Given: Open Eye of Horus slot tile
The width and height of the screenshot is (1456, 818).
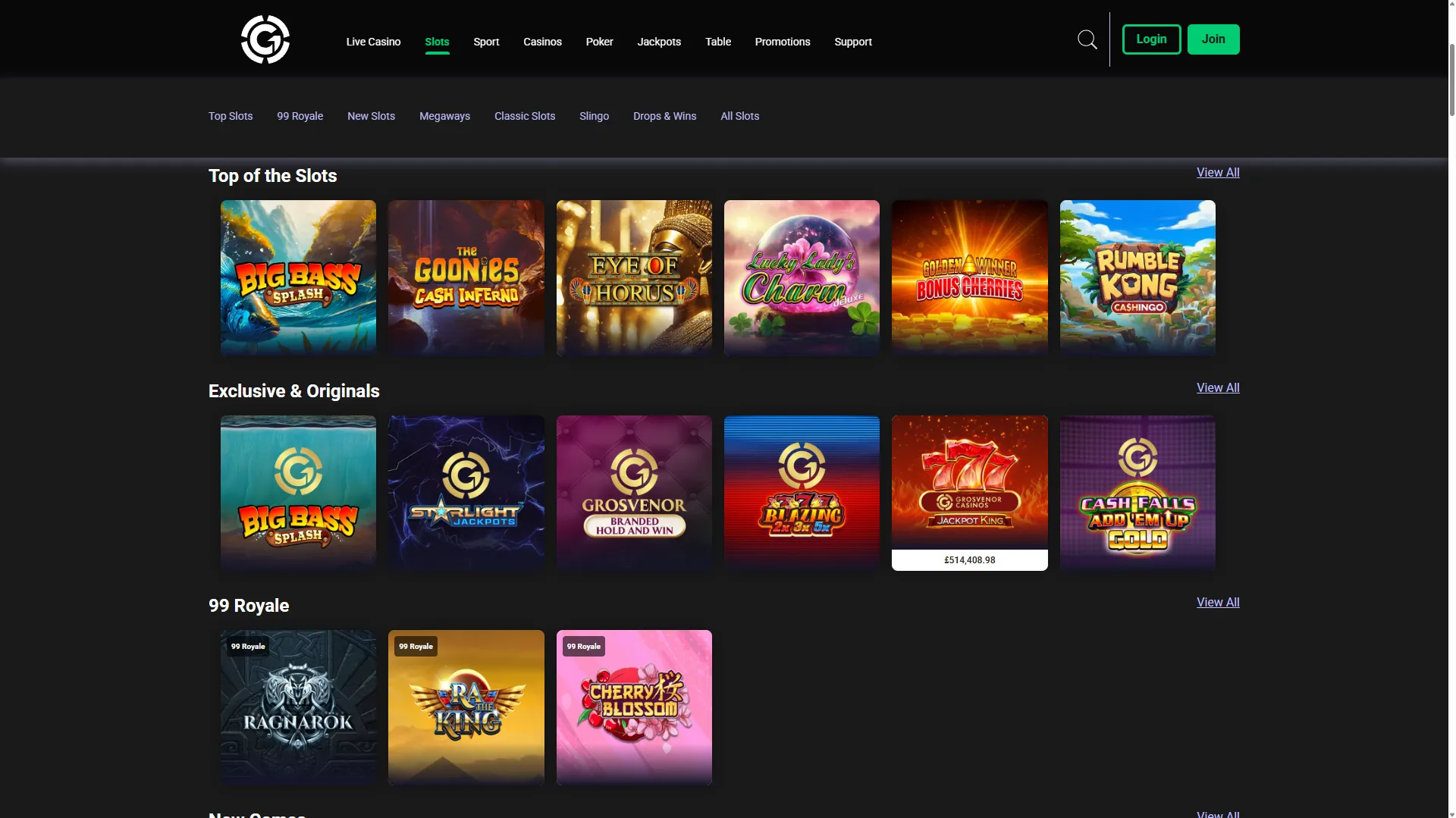Looking at the screenshot, I should [x=634, y=277].
